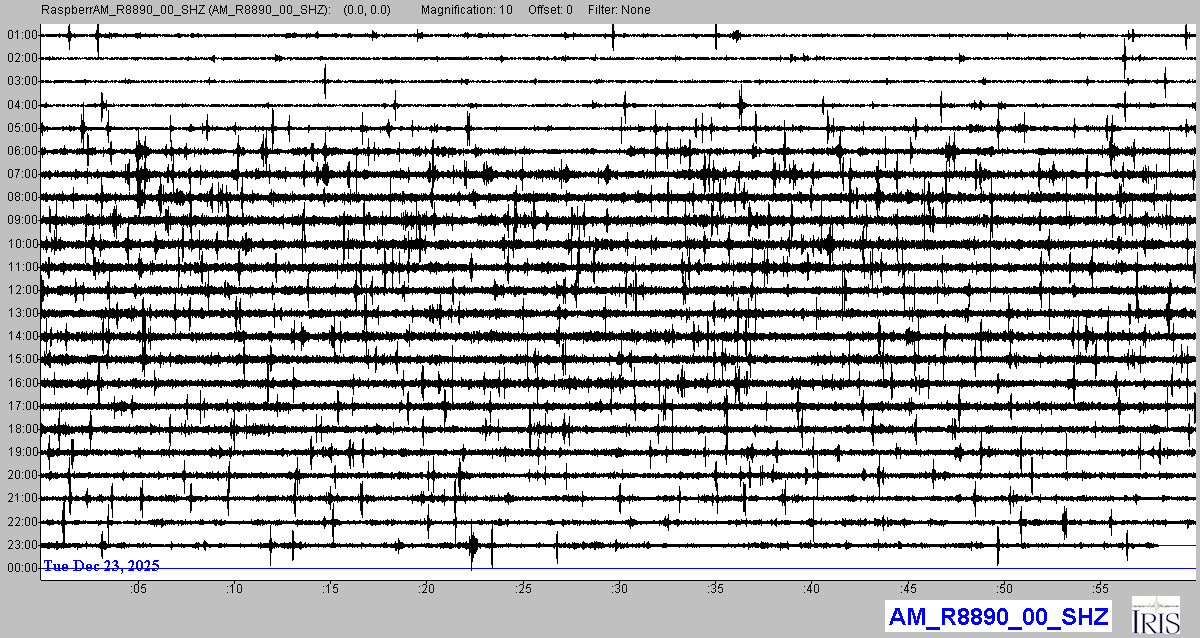Select the 19:00 hour row label
This screenshot has height=638, width=1200.
tap(22, 452)
